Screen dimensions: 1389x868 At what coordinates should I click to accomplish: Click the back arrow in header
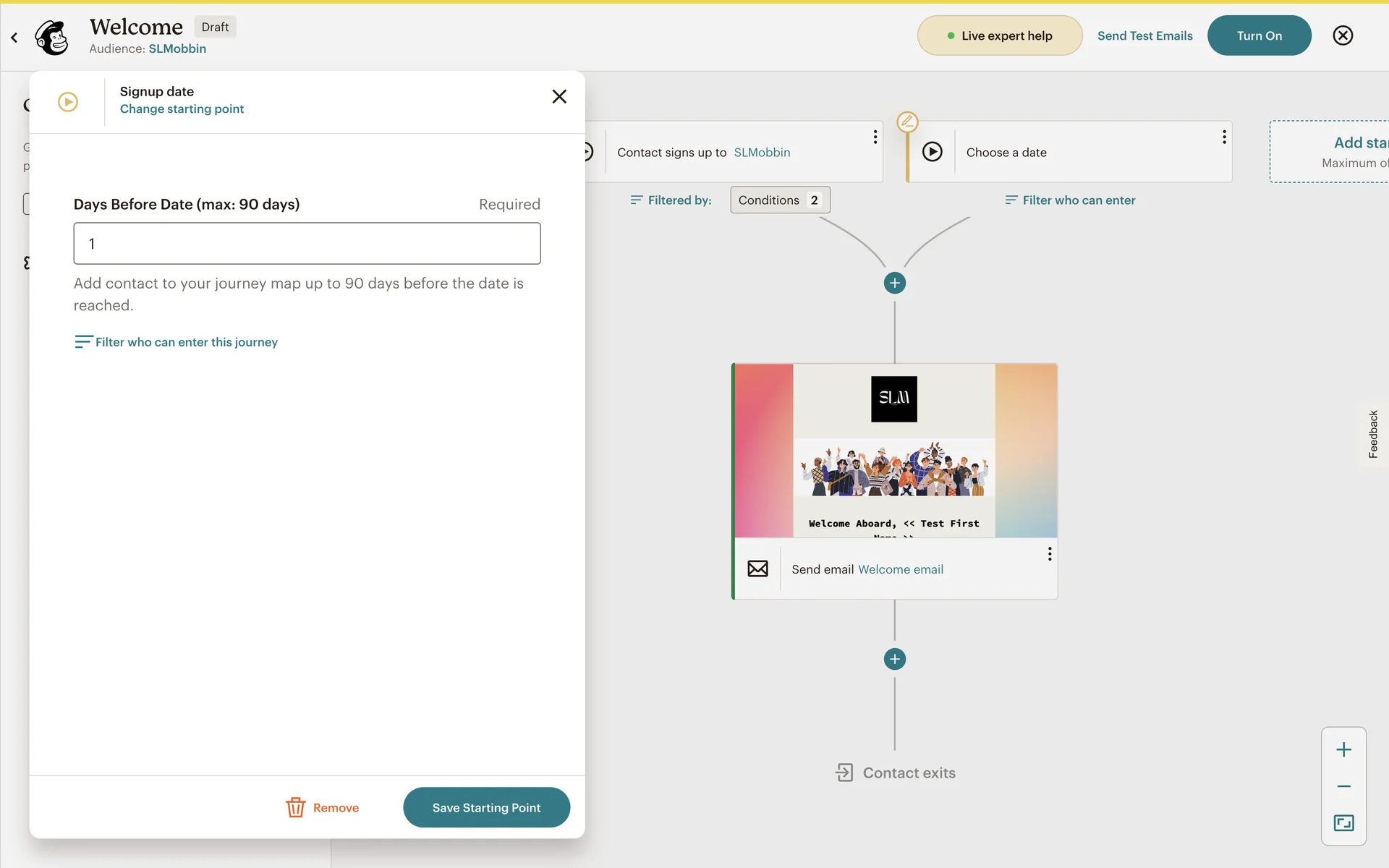tap(14, 37)
